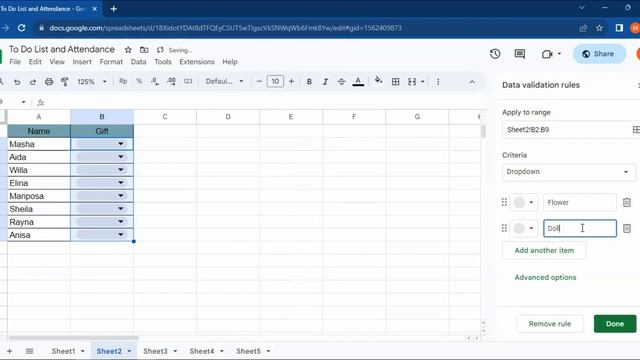This screenshot has width=640, height=360.
Task: Open the View menu
Action: pos(57,62)
